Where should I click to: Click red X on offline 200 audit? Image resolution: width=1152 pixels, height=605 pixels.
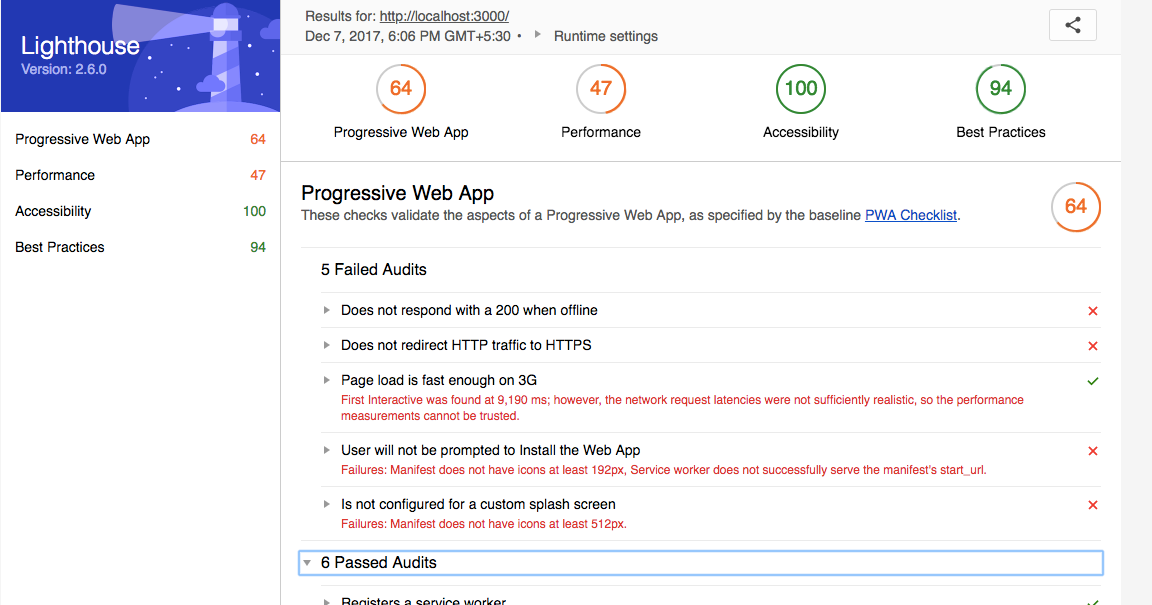[1092, 311]
